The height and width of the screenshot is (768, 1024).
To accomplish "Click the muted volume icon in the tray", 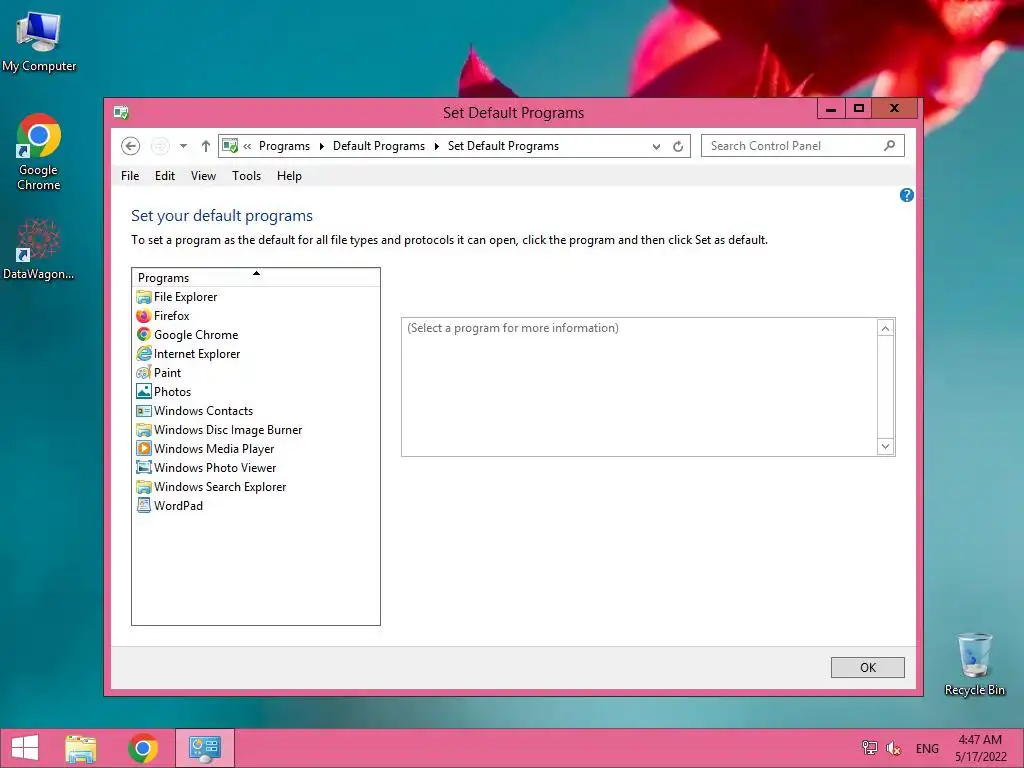I will (893, 748).
